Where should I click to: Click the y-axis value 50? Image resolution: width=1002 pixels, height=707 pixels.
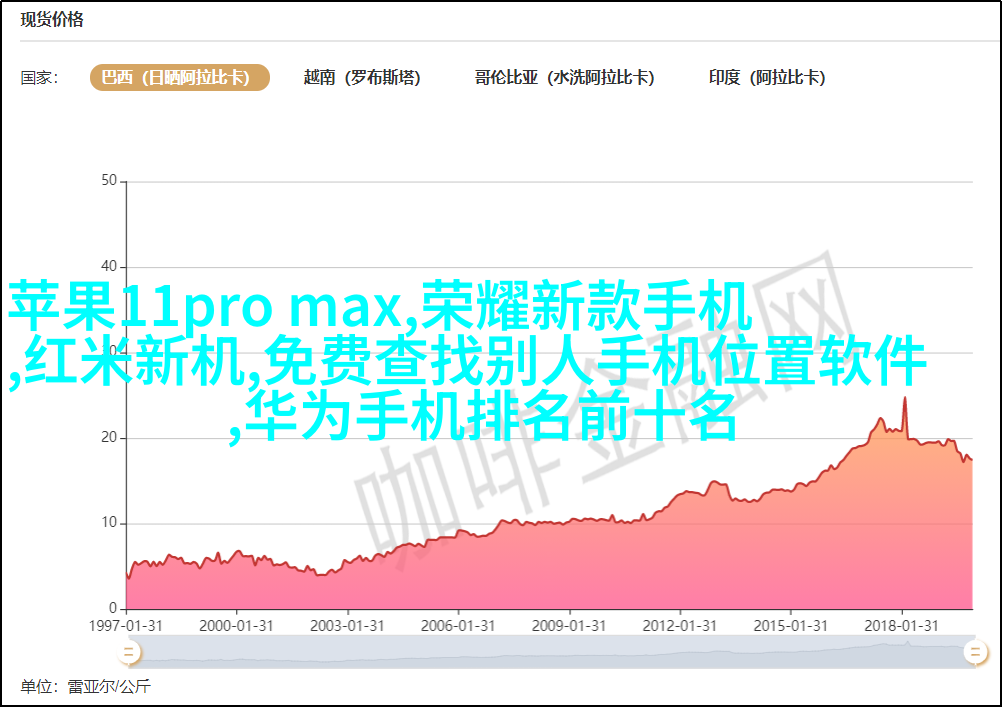(109, 181)
